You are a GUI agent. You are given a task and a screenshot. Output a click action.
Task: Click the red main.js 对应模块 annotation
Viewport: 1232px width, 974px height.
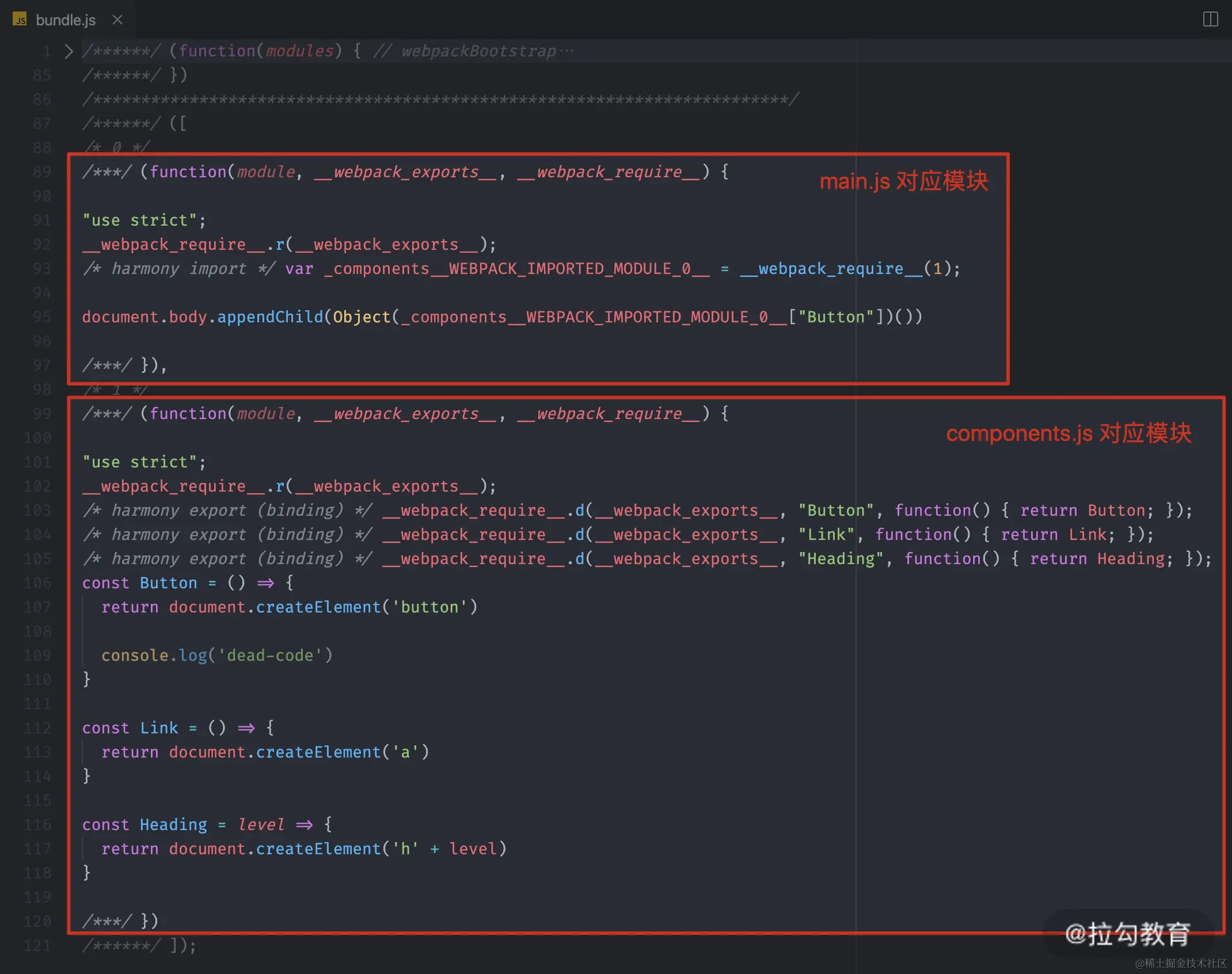tap(903, 181)
